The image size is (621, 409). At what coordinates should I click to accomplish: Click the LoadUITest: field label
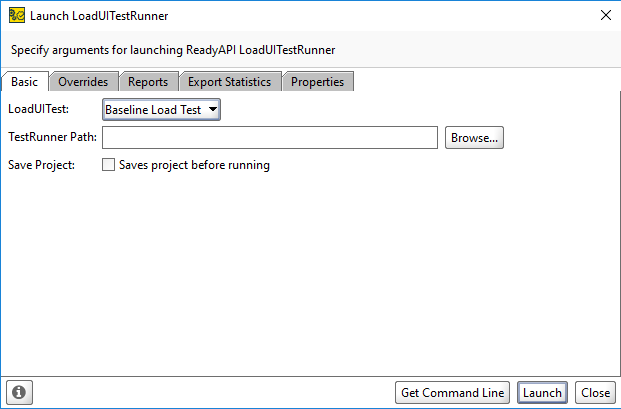tap(38, 109)
